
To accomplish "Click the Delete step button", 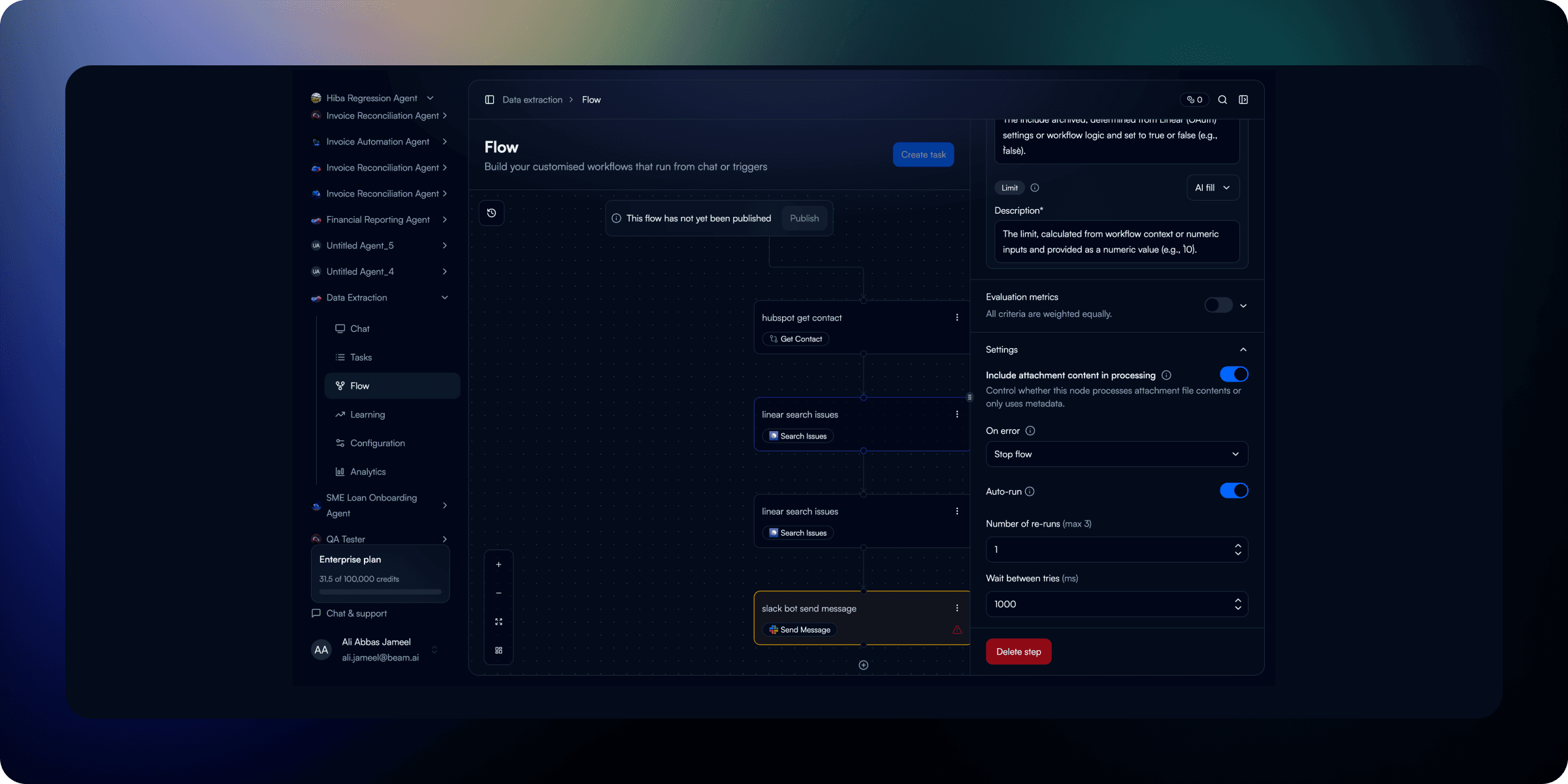I will tap(1018, 651).
